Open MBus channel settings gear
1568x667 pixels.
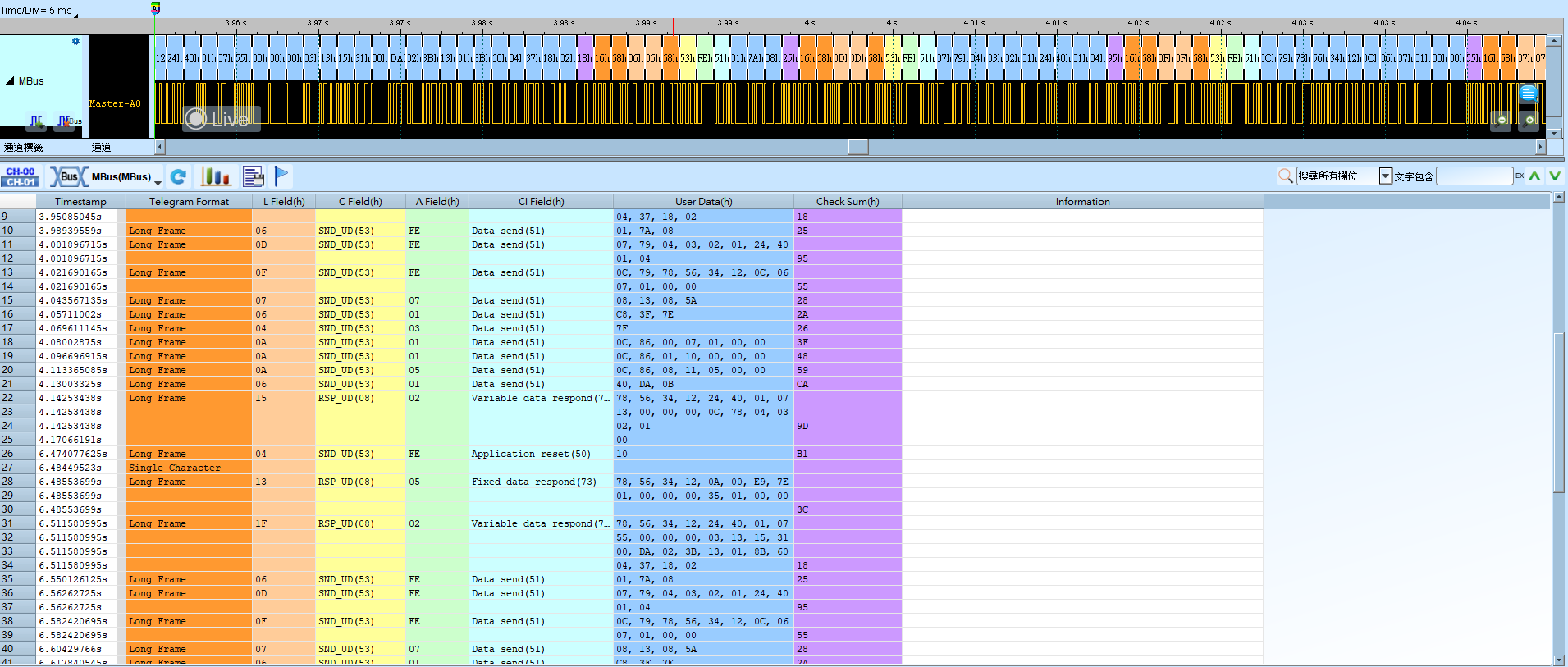pos(75,42)
